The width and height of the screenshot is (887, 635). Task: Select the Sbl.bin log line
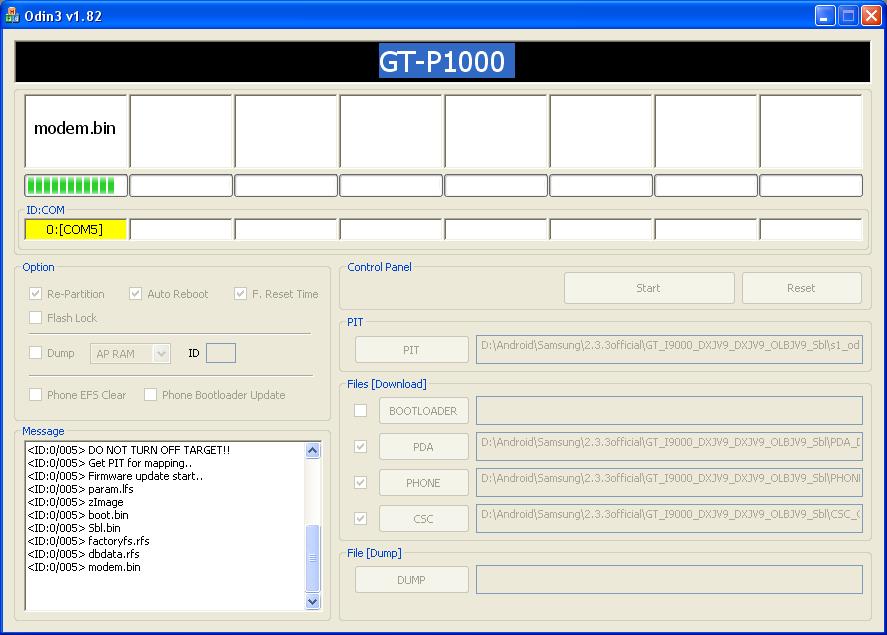[x=74, y=528]
